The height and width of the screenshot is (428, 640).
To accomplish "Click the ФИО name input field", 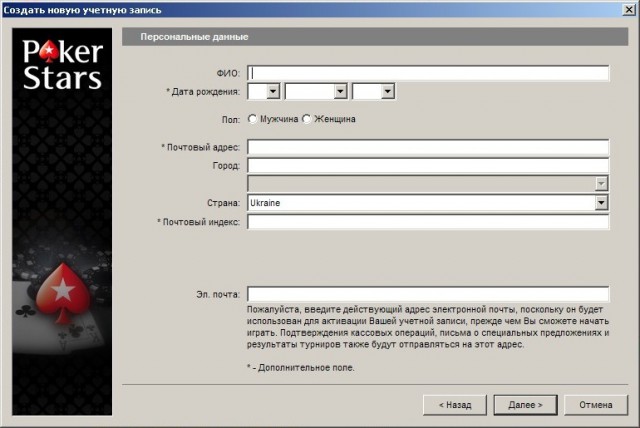I will [428, 72].
